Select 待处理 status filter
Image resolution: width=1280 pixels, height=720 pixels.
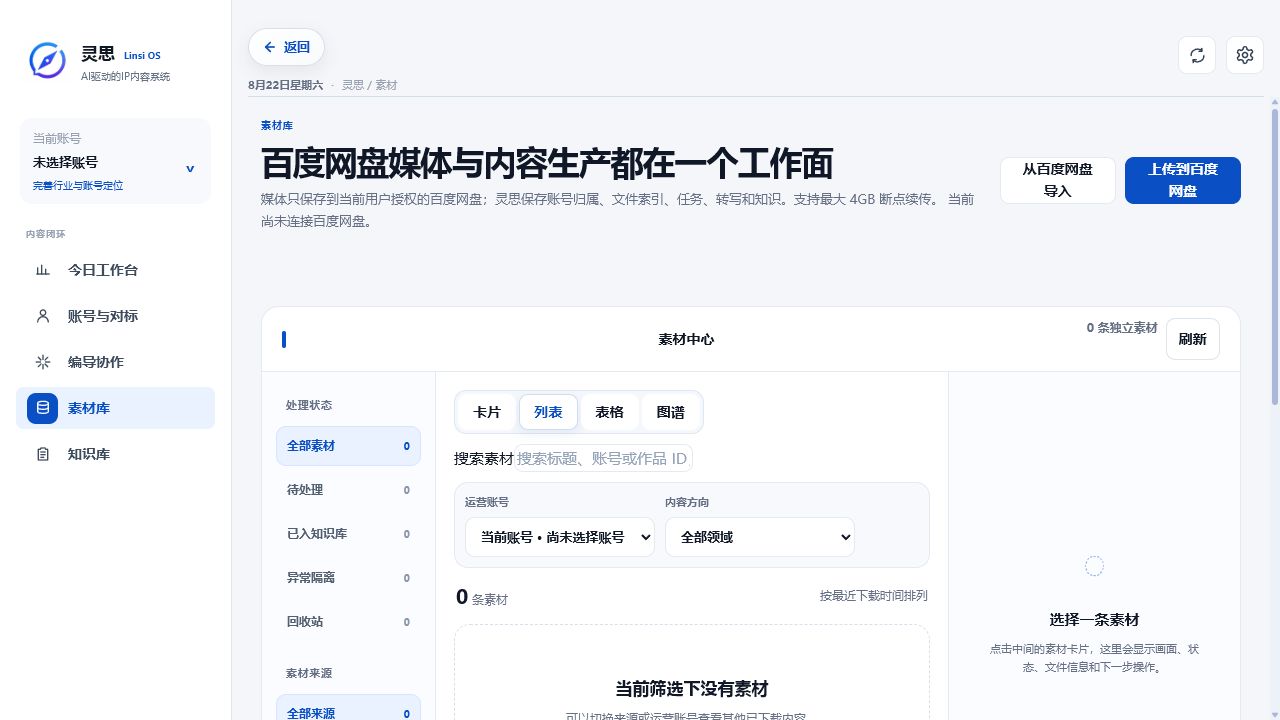348,490
